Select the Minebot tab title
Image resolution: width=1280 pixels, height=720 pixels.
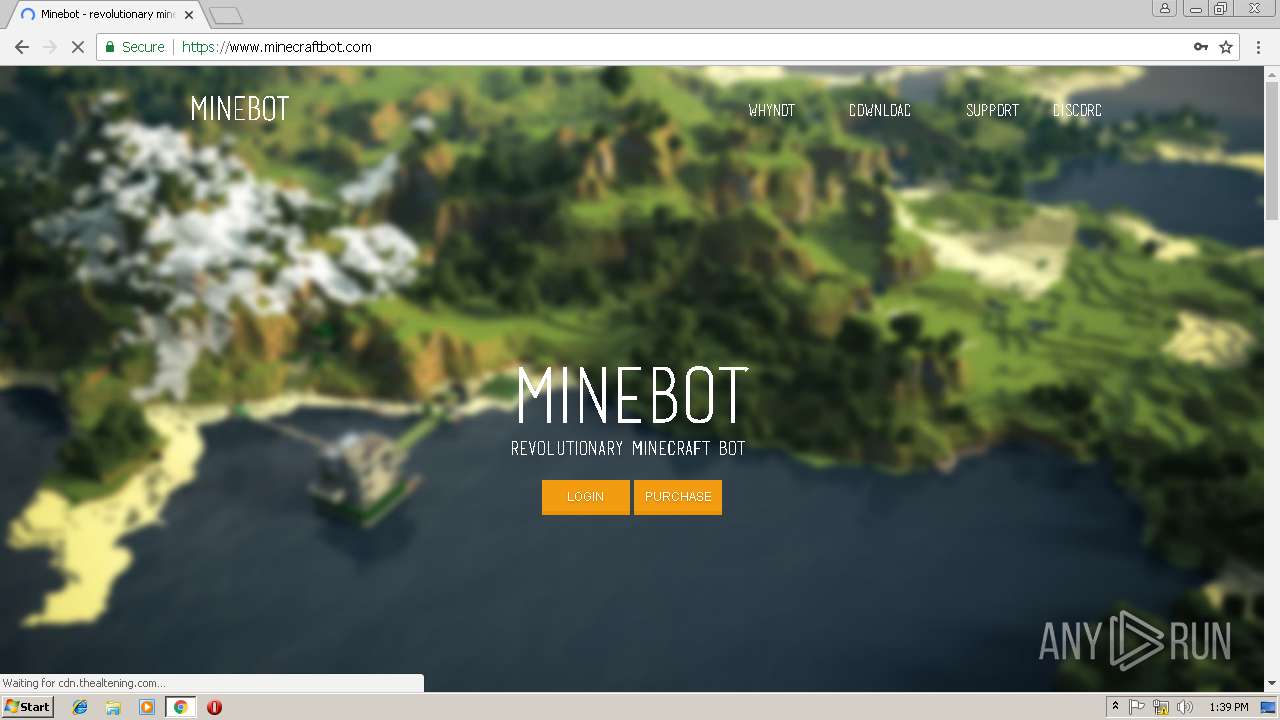108,15
